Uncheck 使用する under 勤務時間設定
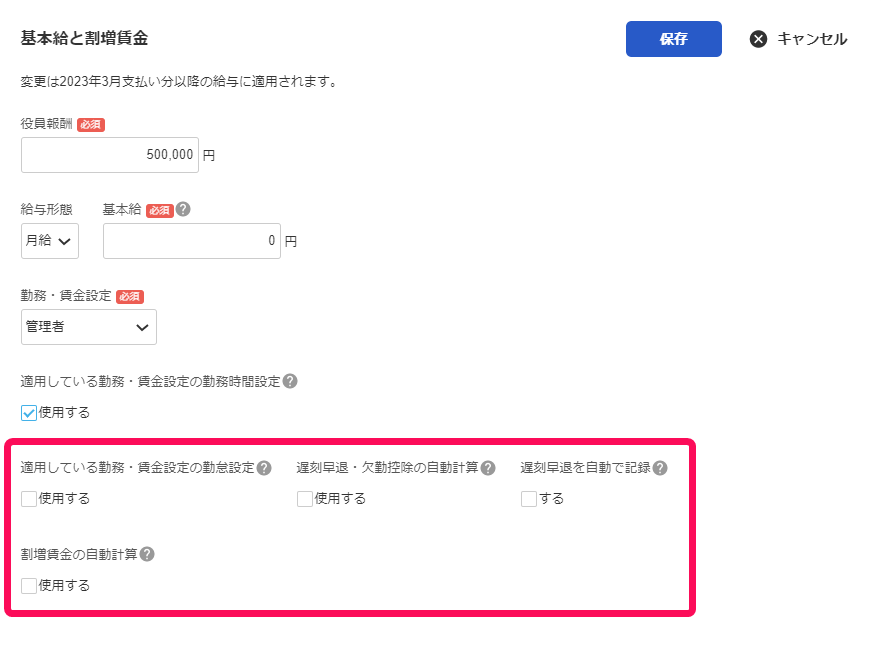Screen dimensions: 881x653 pos(29,413)
